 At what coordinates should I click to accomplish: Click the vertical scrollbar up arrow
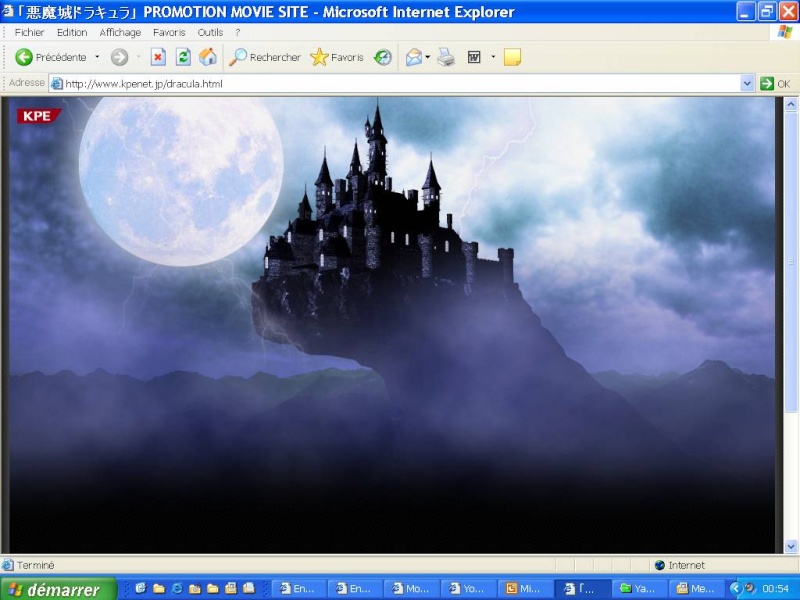tap(791, 105)
